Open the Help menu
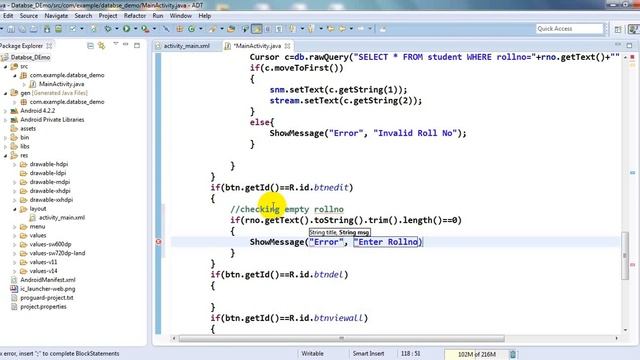Viewport: 640px width, 360px height. coord(204,16)
